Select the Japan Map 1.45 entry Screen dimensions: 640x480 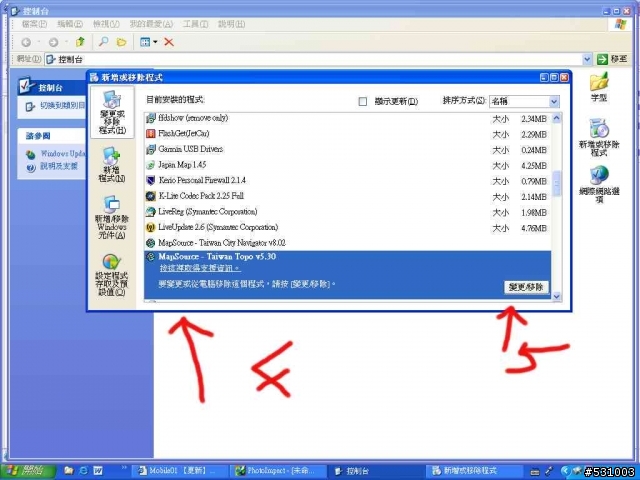347,165
